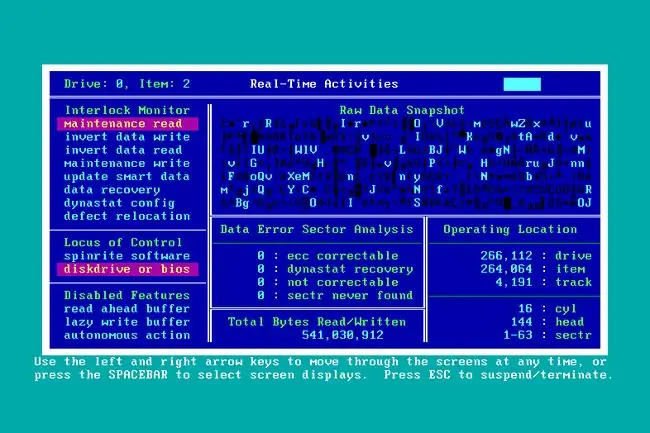
Task: Click the 541,030,912 byte total
Action: tap(342, 335)
